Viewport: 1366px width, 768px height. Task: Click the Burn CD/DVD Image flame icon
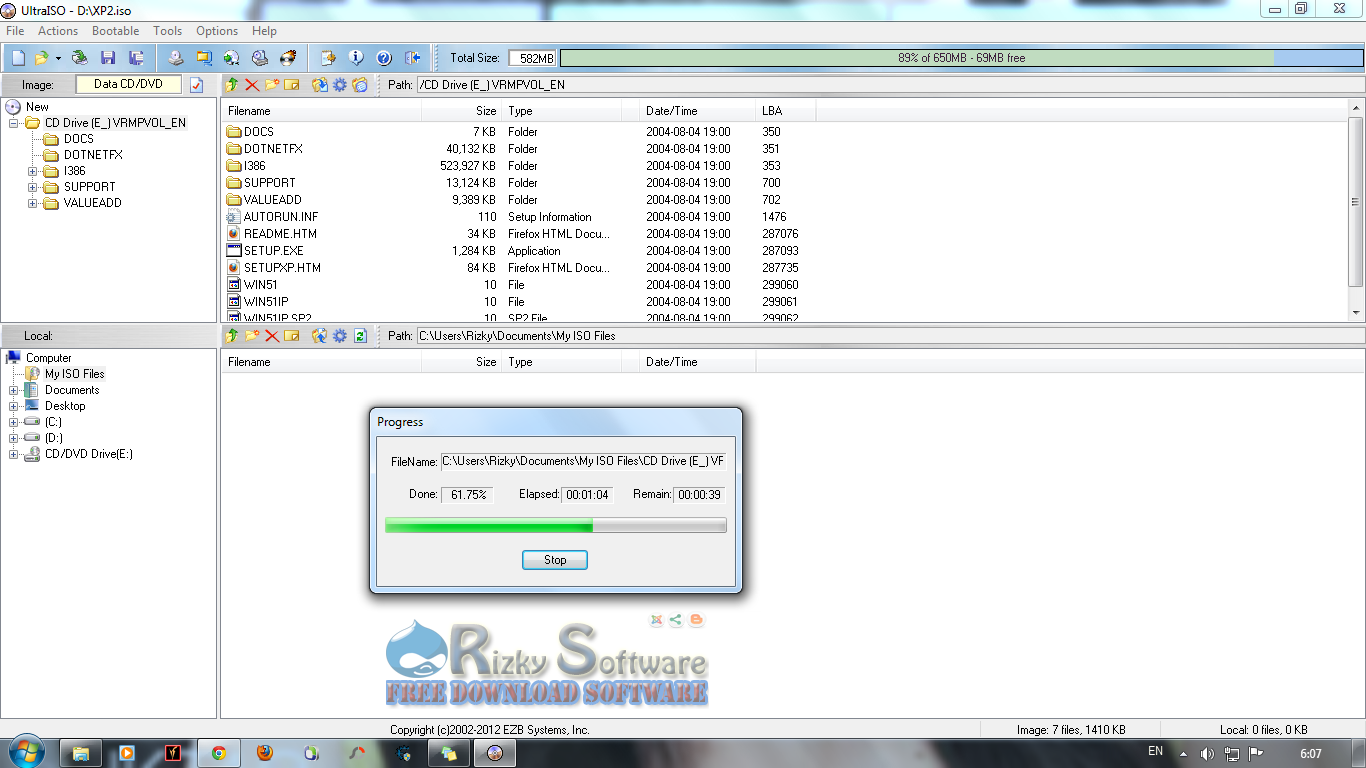coord(288,58)
